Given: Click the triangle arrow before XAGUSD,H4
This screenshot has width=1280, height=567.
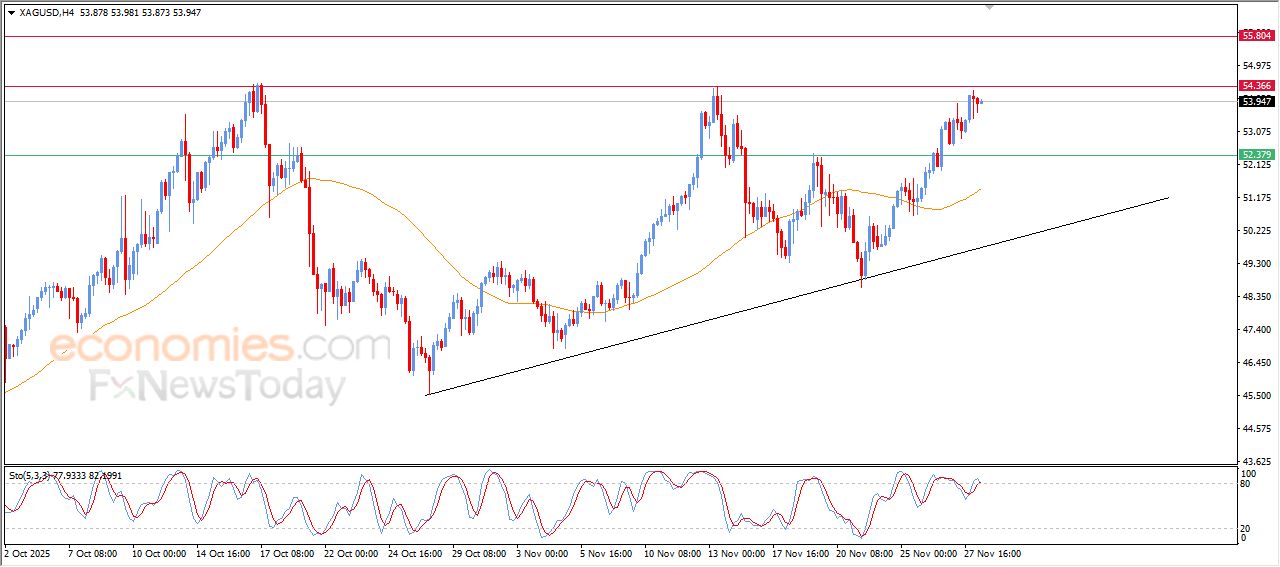Looking at the screenshot, I should click(x=11, y=13).
